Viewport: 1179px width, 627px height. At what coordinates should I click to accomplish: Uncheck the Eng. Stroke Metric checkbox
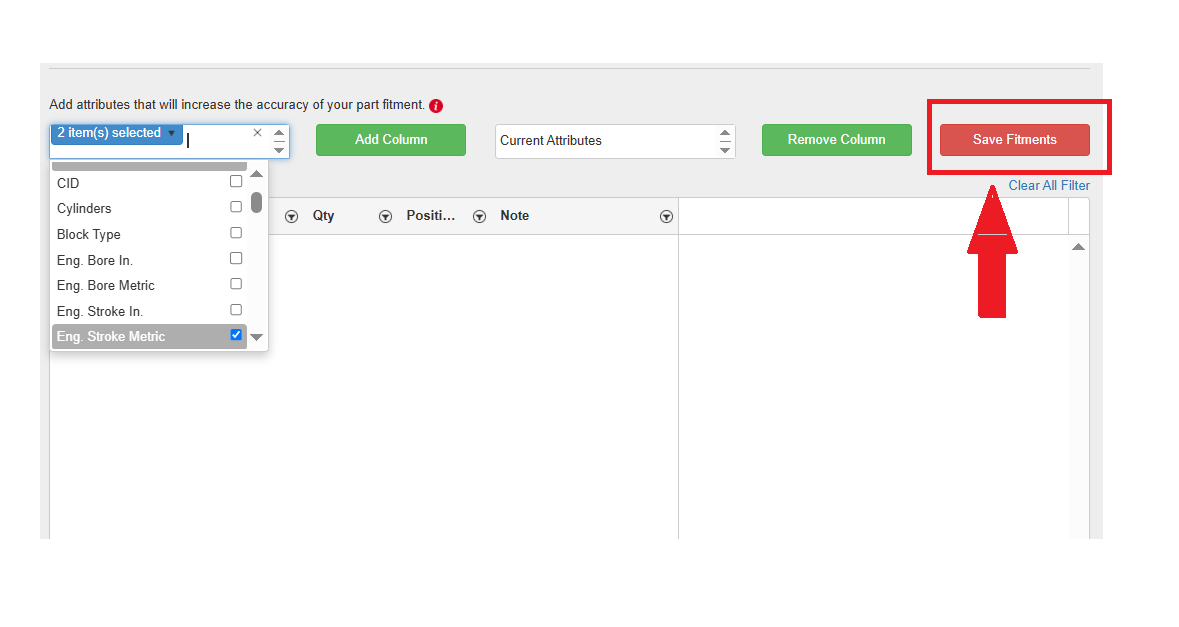click(236, 335)
